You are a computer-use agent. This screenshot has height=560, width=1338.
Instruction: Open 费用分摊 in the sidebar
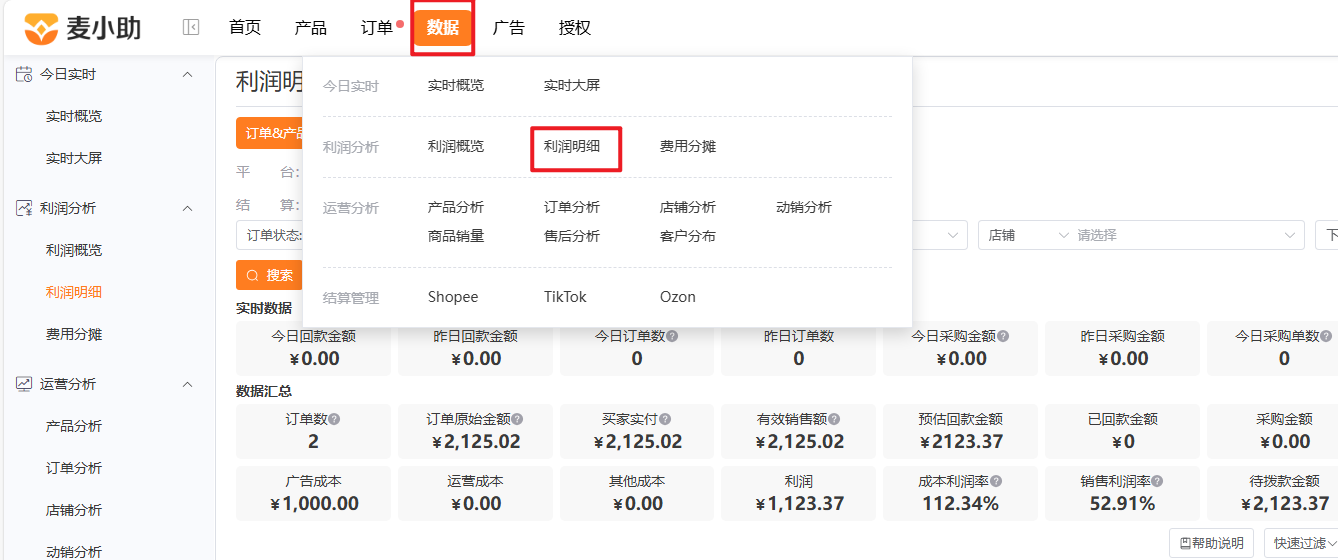(x=74, y=334)
